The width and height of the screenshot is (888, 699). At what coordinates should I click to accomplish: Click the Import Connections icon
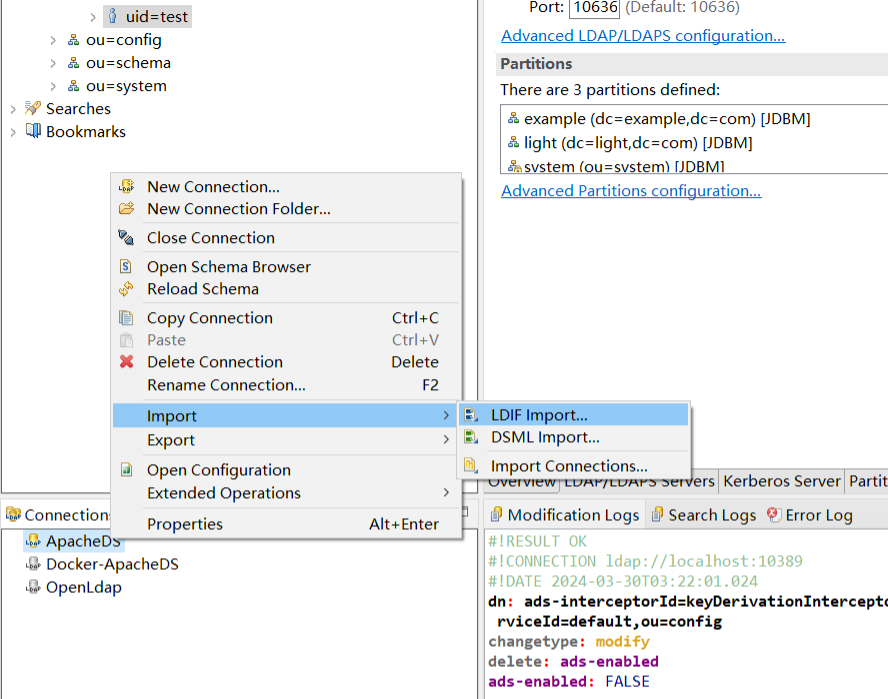click(471, 466)
